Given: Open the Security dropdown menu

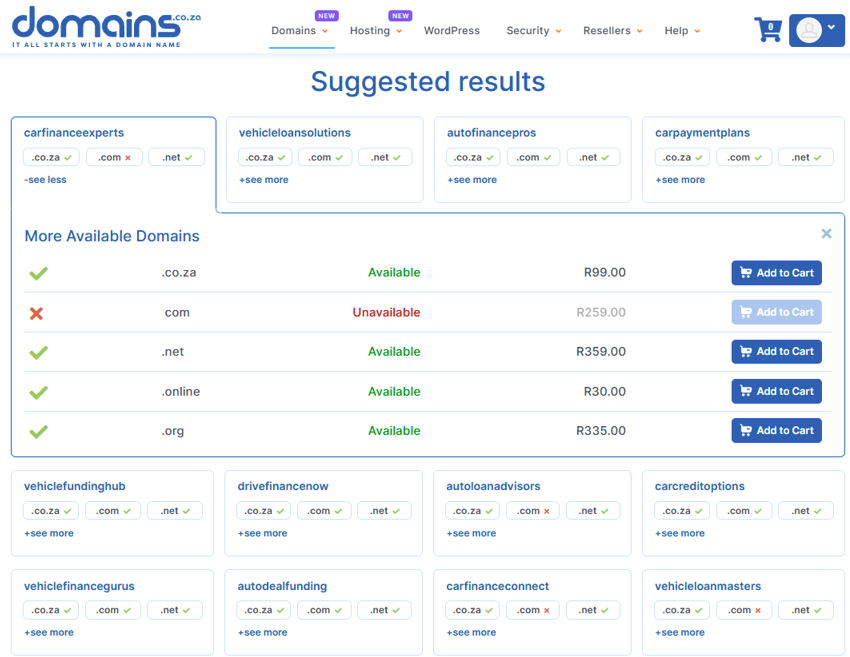Looking at the screenshot, I should pos(533,31).
